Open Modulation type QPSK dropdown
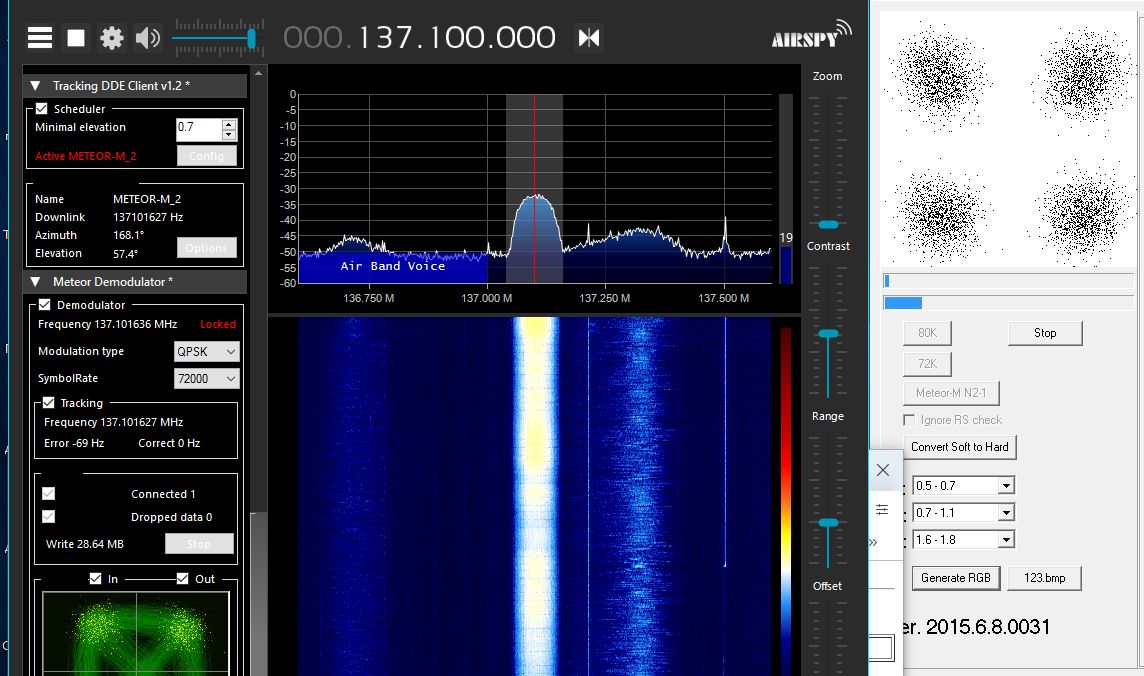1144x676 pixels. 206,351
